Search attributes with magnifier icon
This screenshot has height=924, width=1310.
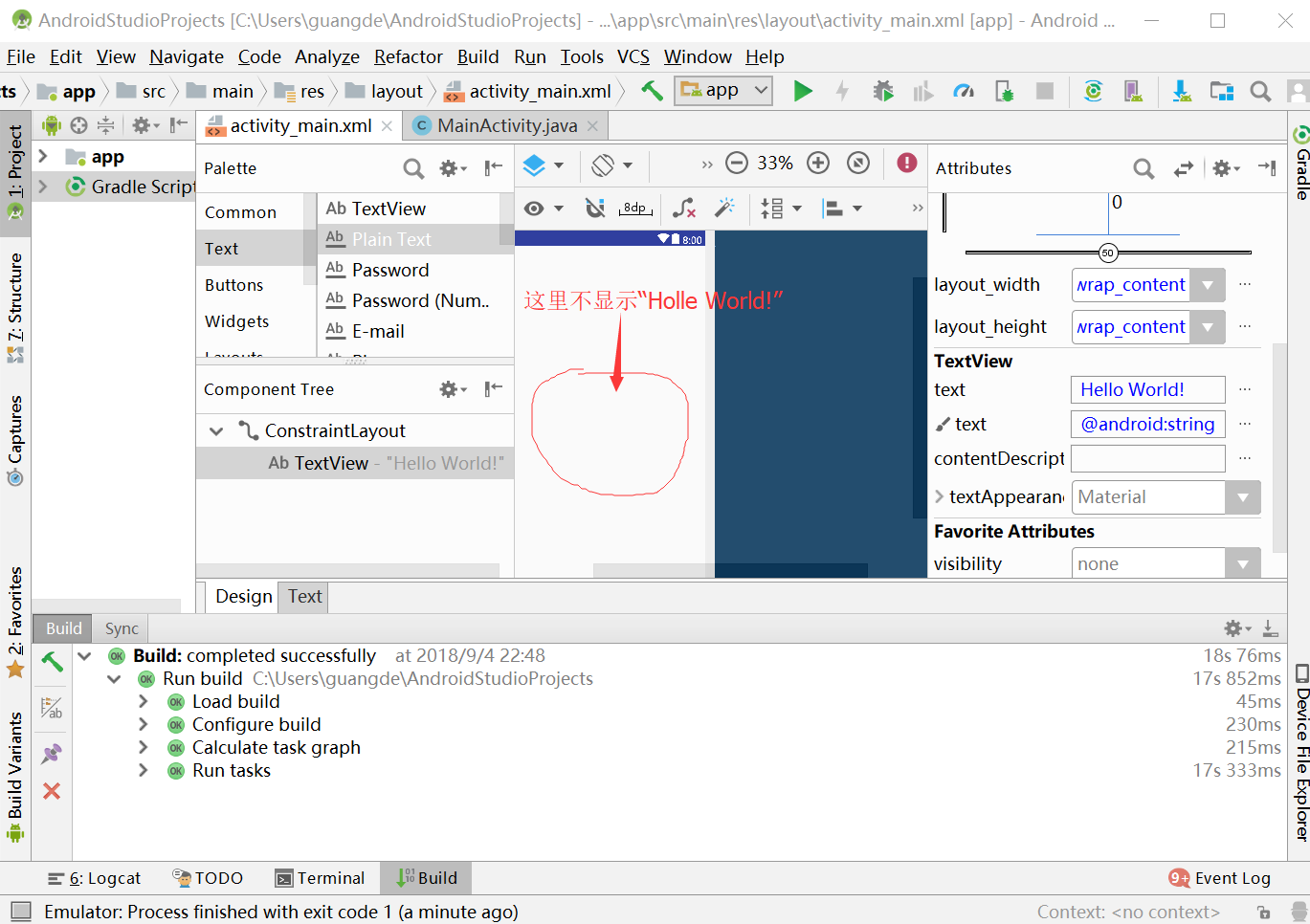point(1143,168)
